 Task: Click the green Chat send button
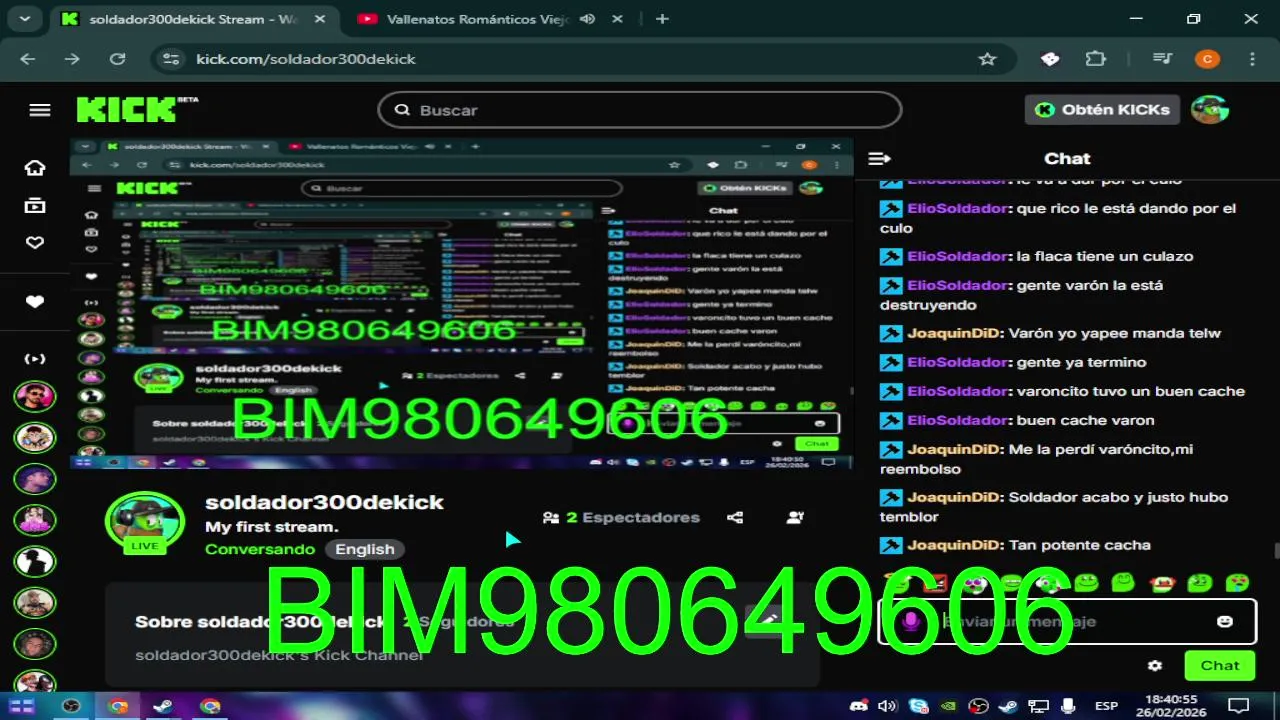coord(1219,665)
